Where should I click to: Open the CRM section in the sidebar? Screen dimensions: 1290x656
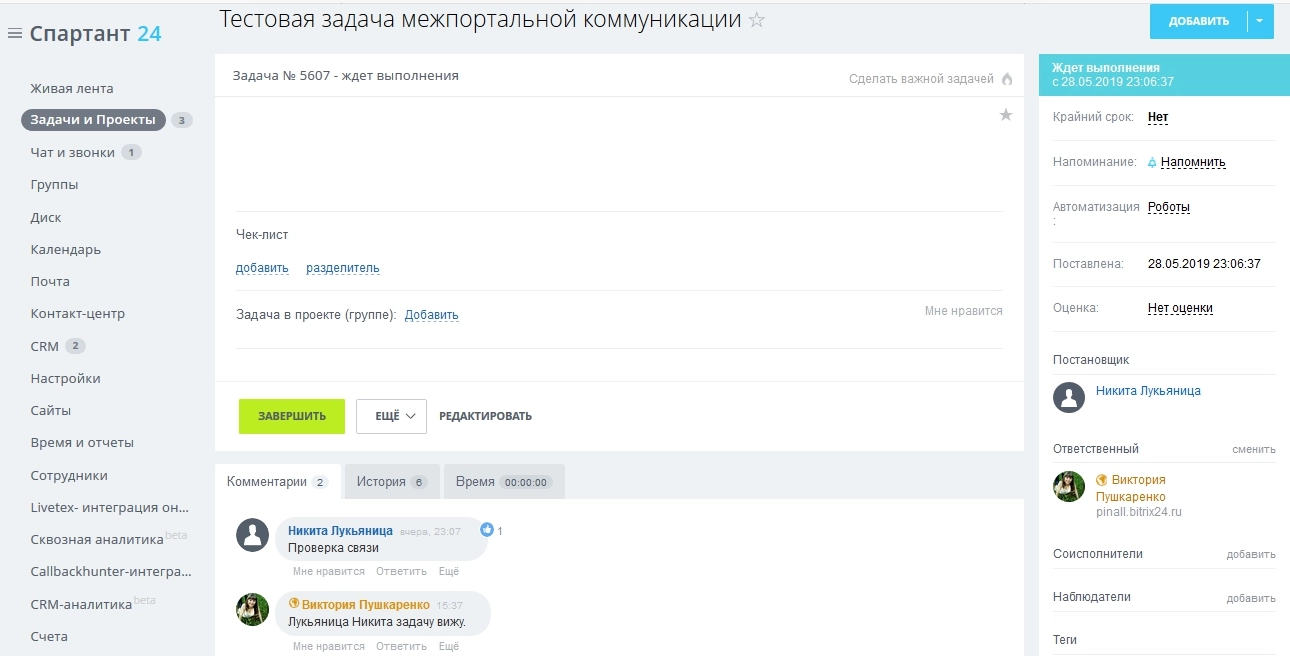coord(44,345)
